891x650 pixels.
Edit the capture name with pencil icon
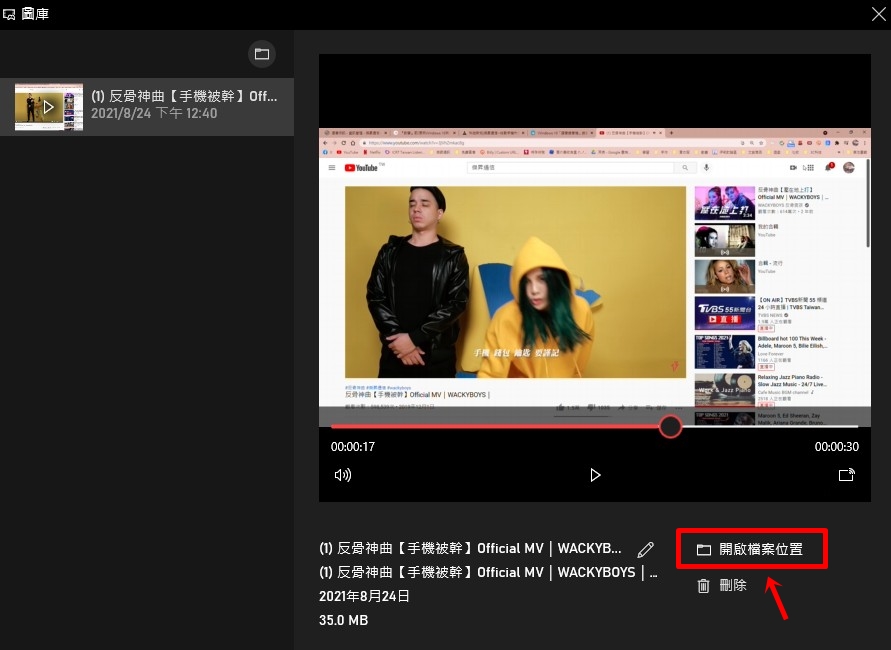coord(646,549)
